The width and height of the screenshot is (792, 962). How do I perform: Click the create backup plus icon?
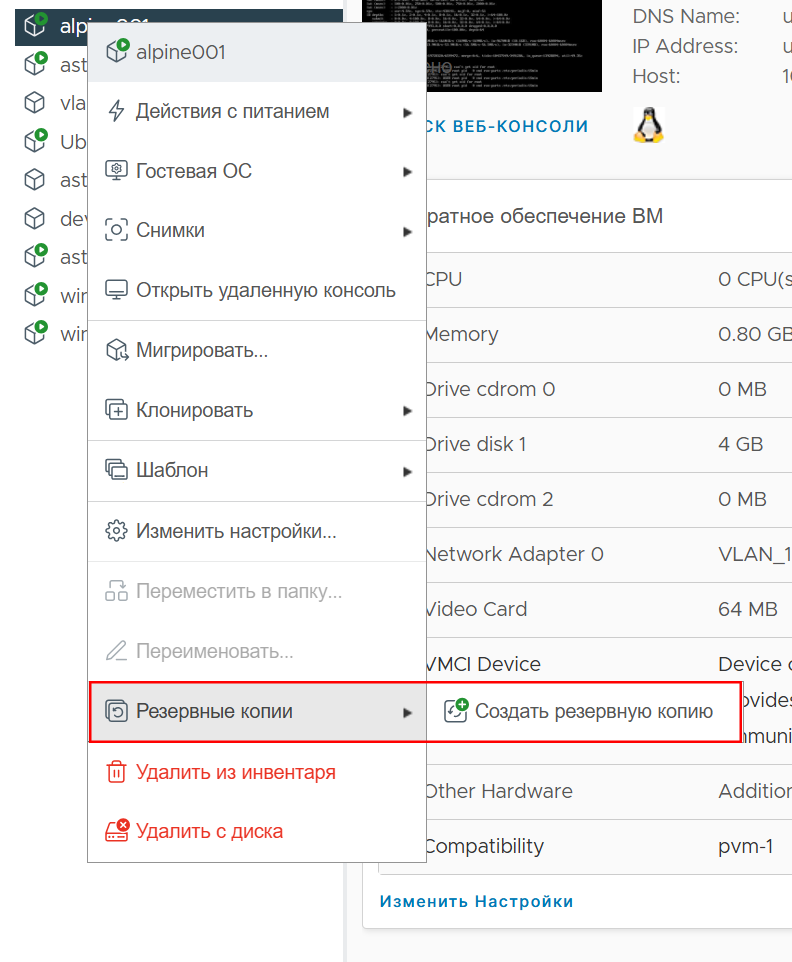(x=456, y=710)
